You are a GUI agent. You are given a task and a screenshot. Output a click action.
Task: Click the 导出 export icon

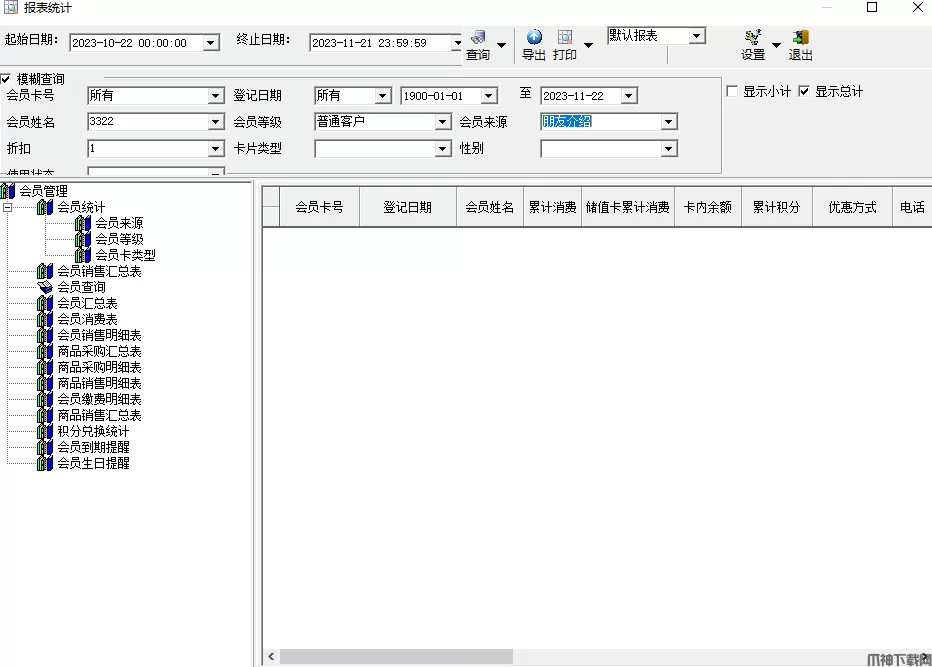(x=534, y=38)
